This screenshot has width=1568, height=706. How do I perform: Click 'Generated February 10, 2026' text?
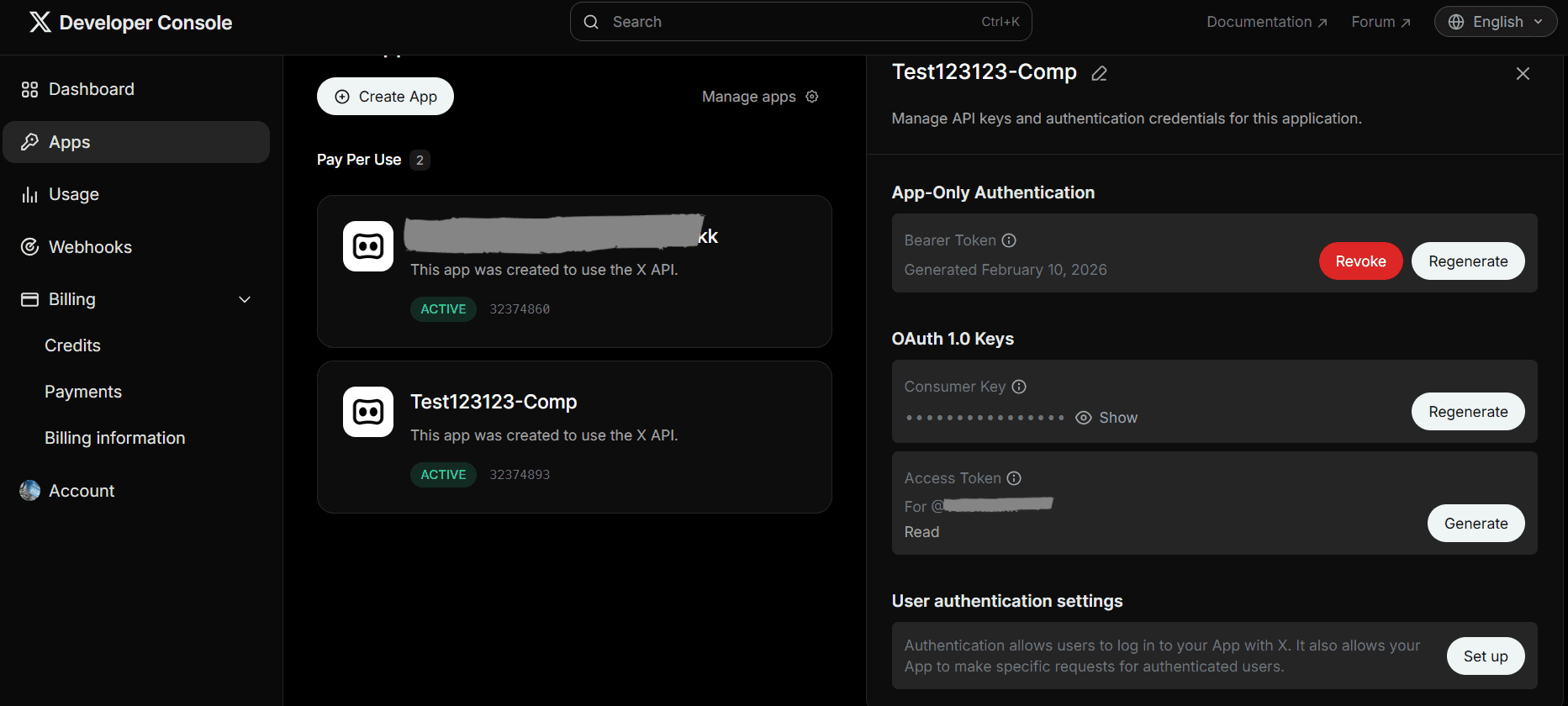[x=1006, y=270]
